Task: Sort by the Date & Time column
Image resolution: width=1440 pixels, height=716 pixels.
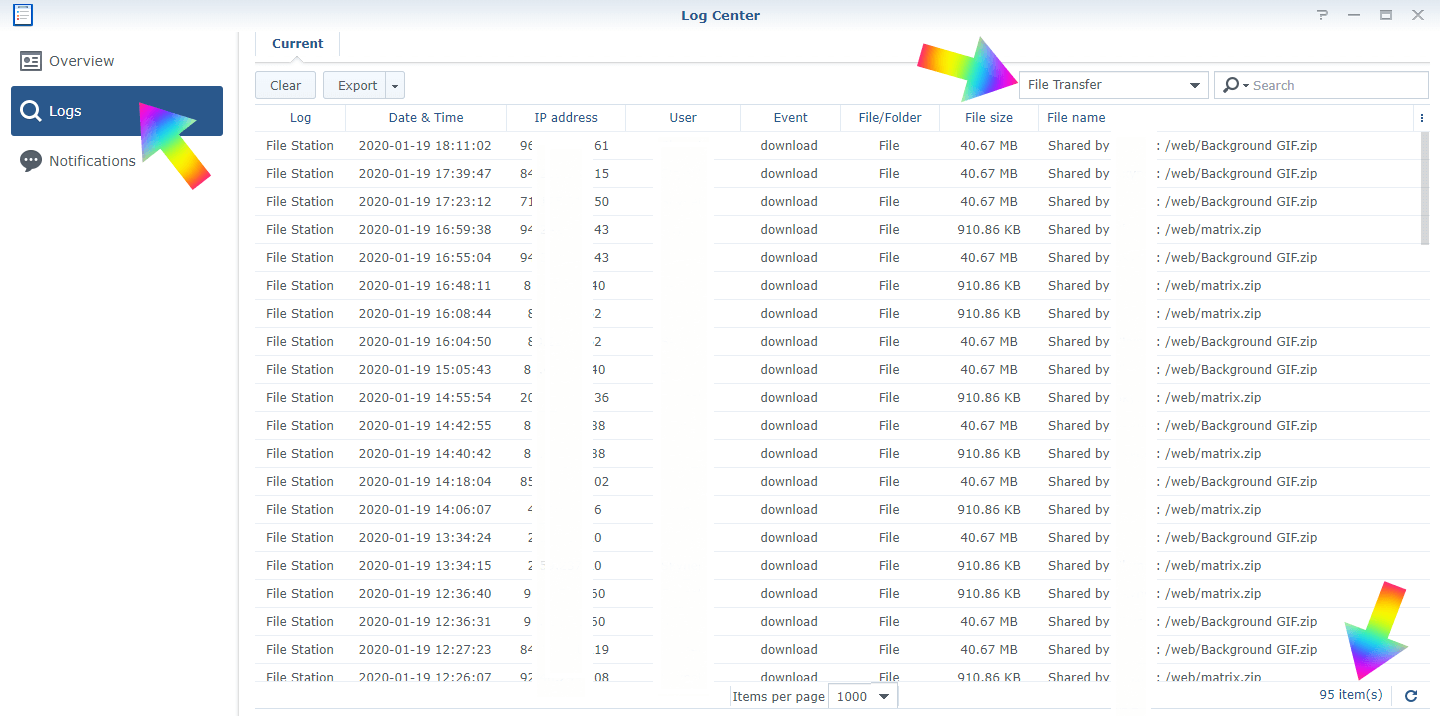Action: click(x=426, y=118)
